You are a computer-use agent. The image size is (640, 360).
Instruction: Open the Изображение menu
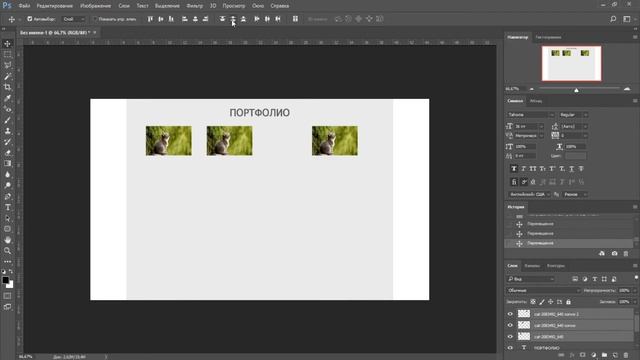coord(95,6)
